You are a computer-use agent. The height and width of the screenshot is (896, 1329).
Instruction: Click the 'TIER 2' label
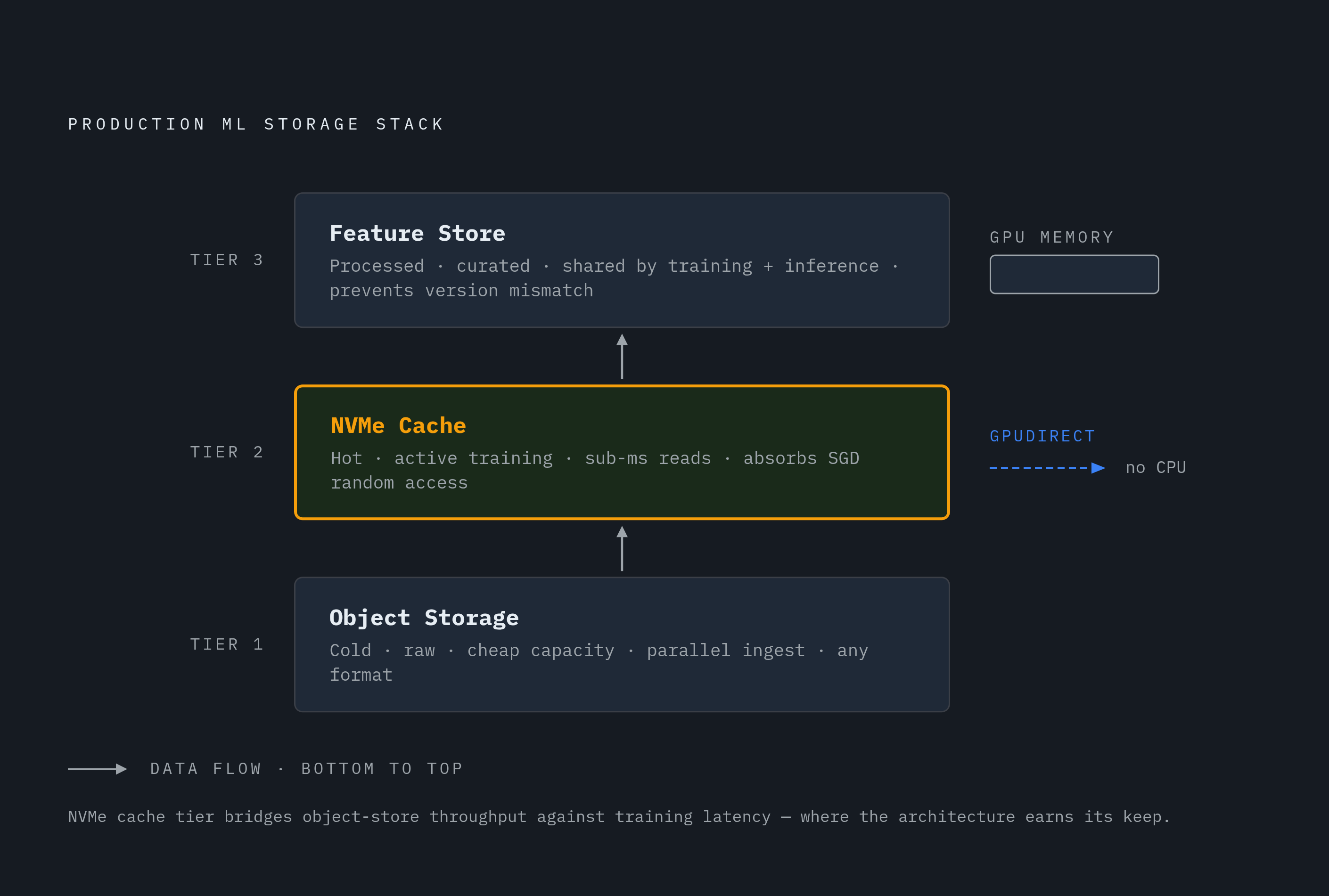[227, 452]
